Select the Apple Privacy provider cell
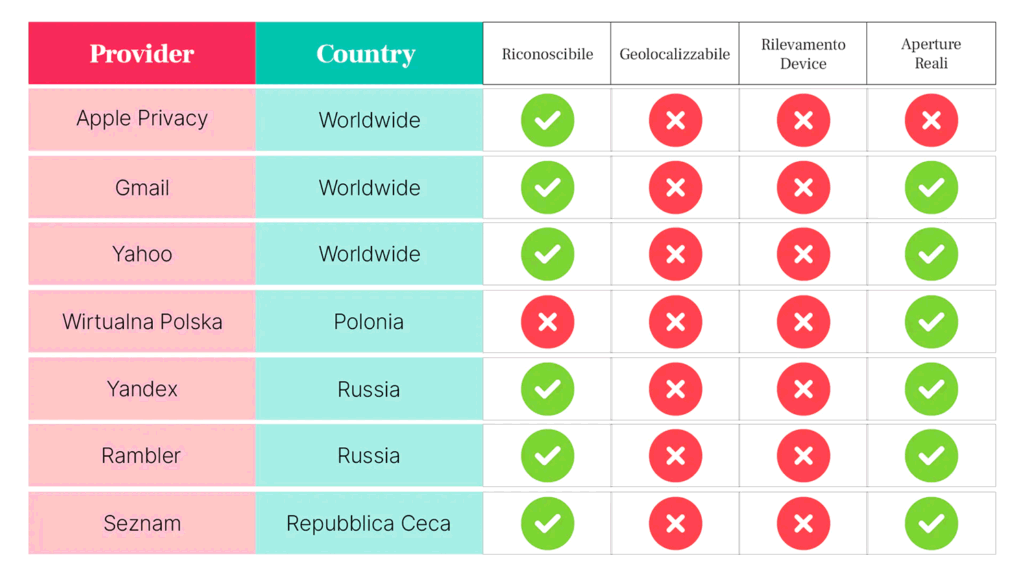Viewport: 1024px width, 576px height. (142, 120)
